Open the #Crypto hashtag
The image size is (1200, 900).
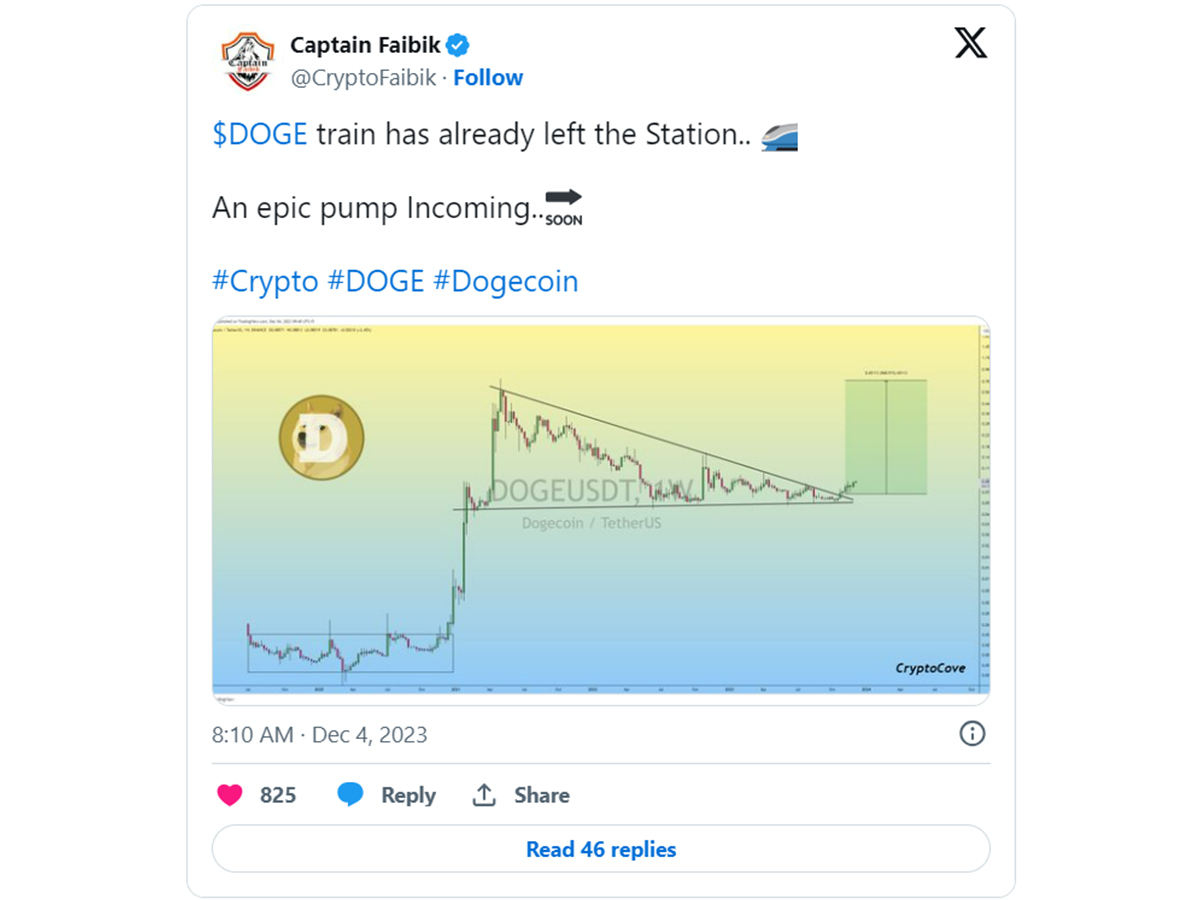coord(265,281)
